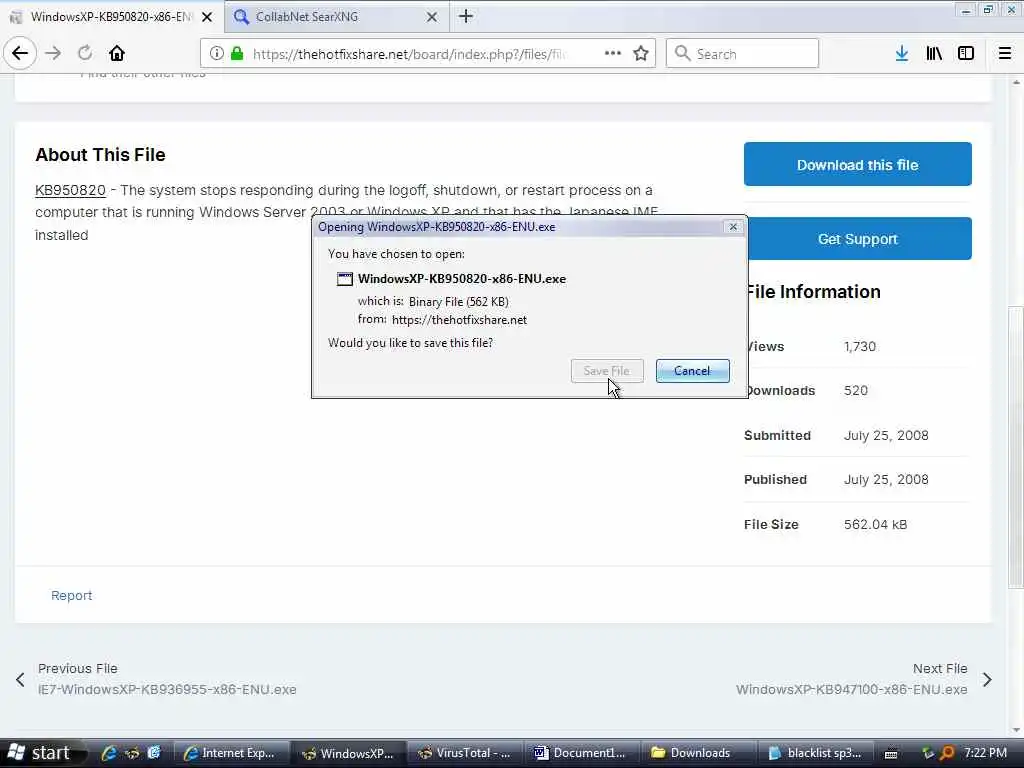Image resolution: width=1024 pixels, height=768 pixels.
Task: Click the 7:22 PM system clock
Action: [985, 753]
